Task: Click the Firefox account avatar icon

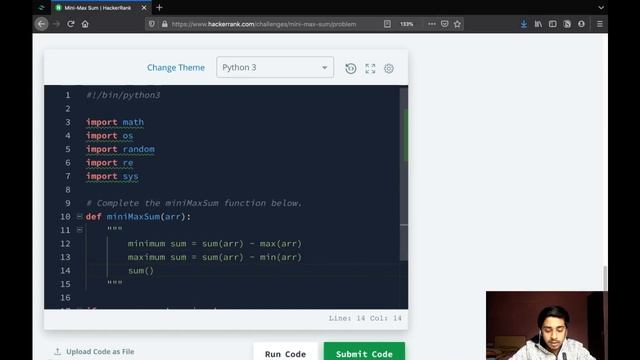Action: [x=581, y=24]
